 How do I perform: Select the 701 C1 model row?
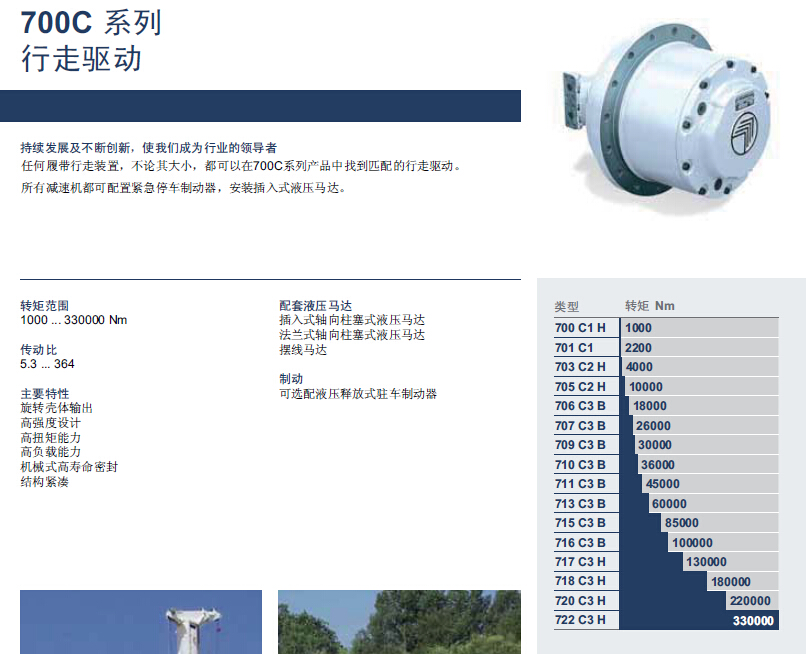click(665, 347)
